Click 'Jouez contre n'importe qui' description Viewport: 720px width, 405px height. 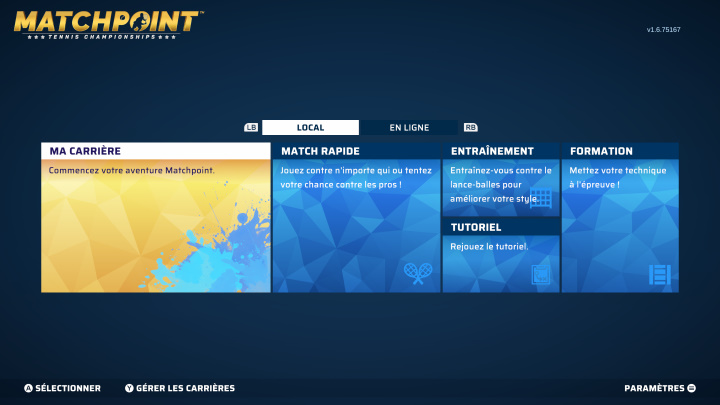pos(356,177)
